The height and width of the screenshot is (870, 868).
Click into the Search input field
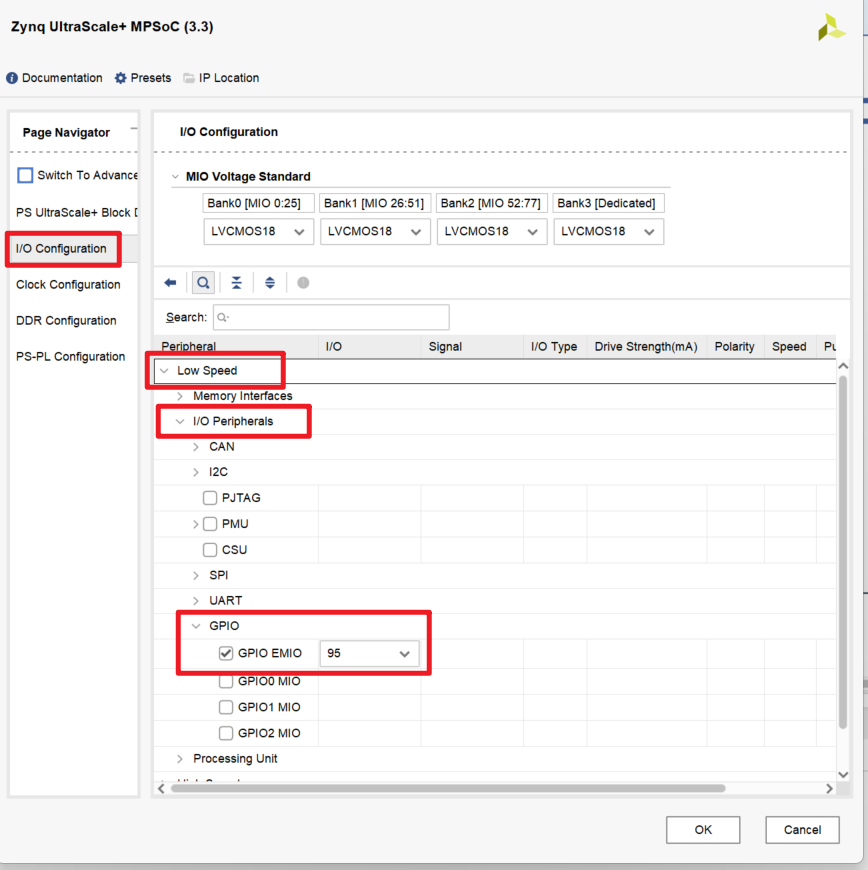point(331,317)
